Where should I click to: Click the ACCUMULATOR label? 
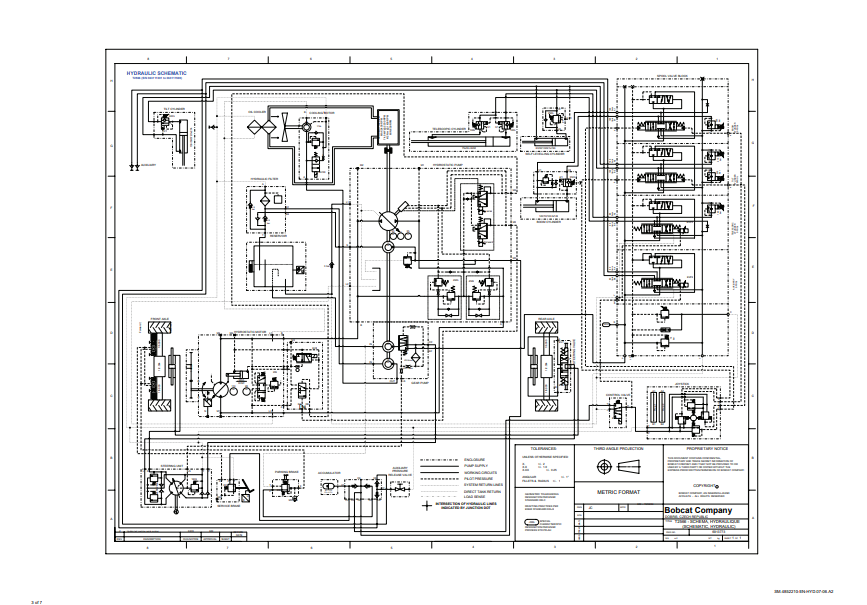[329, 473]
